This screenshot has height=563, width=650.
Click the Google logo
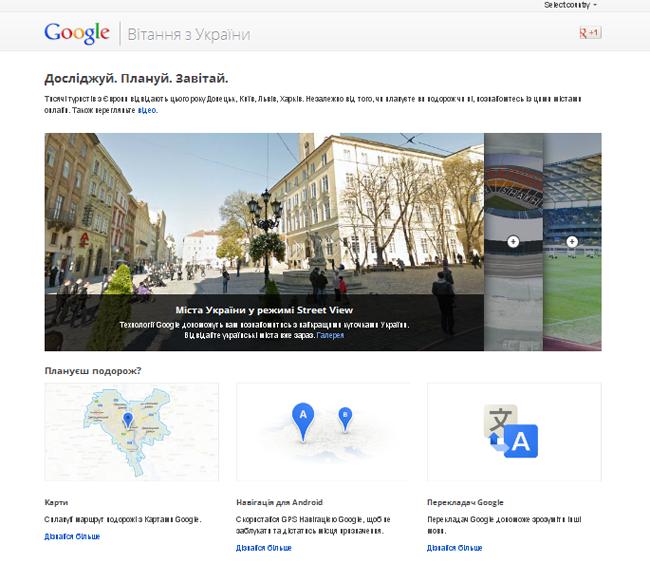click(x=77, y=33)
